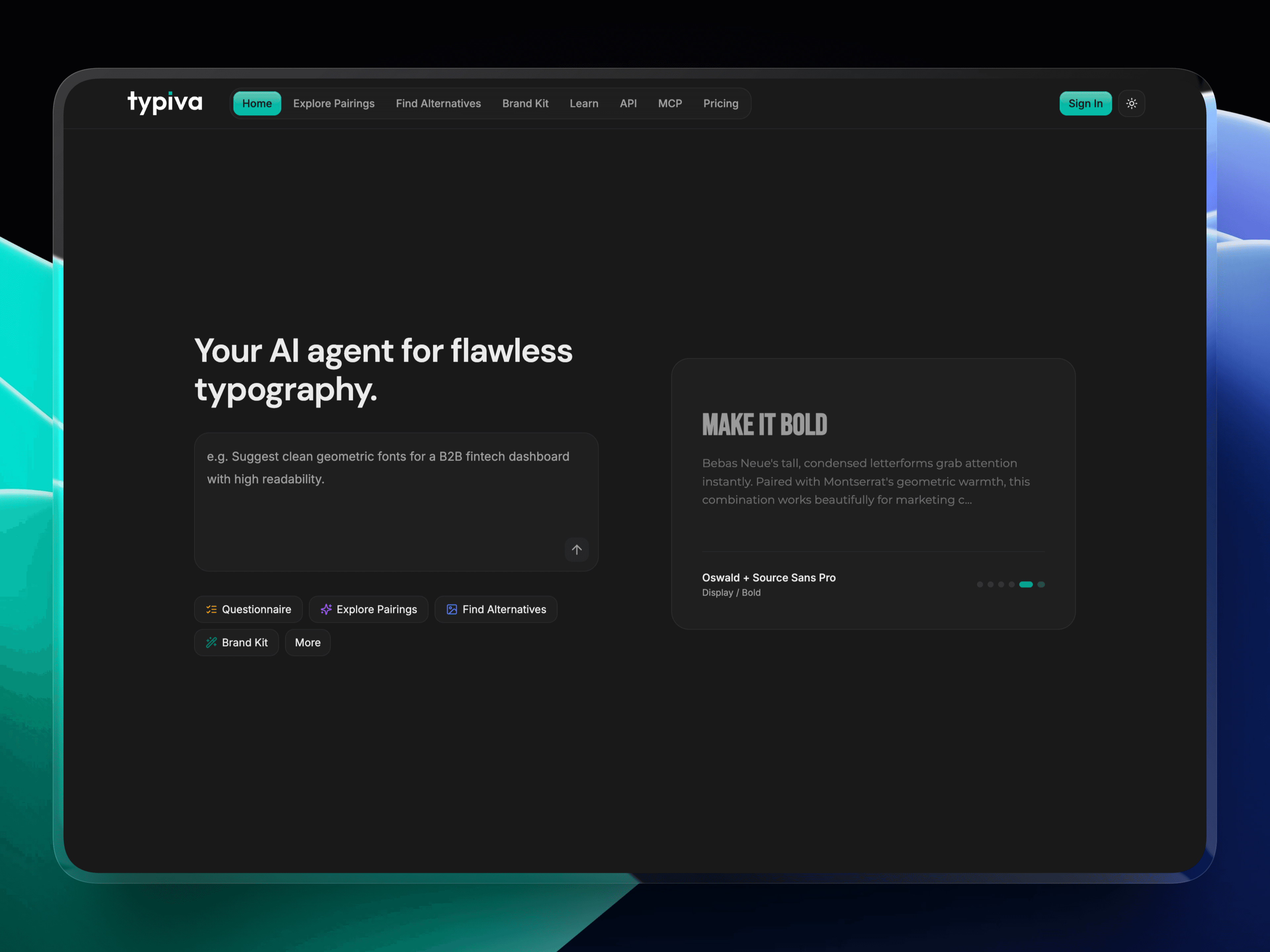Click the "MAKE IT BOLD" card heading
This screenshot has height=952, width=1270.
764,425
